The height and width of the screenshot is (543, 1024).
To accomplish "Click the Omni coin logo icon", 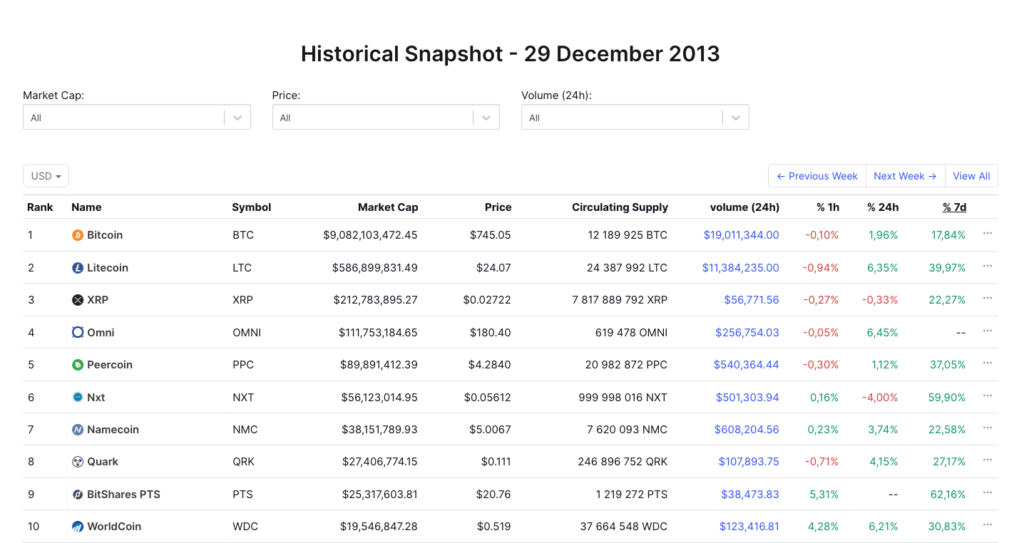I will pyautogui.click(x=78, y=333).
